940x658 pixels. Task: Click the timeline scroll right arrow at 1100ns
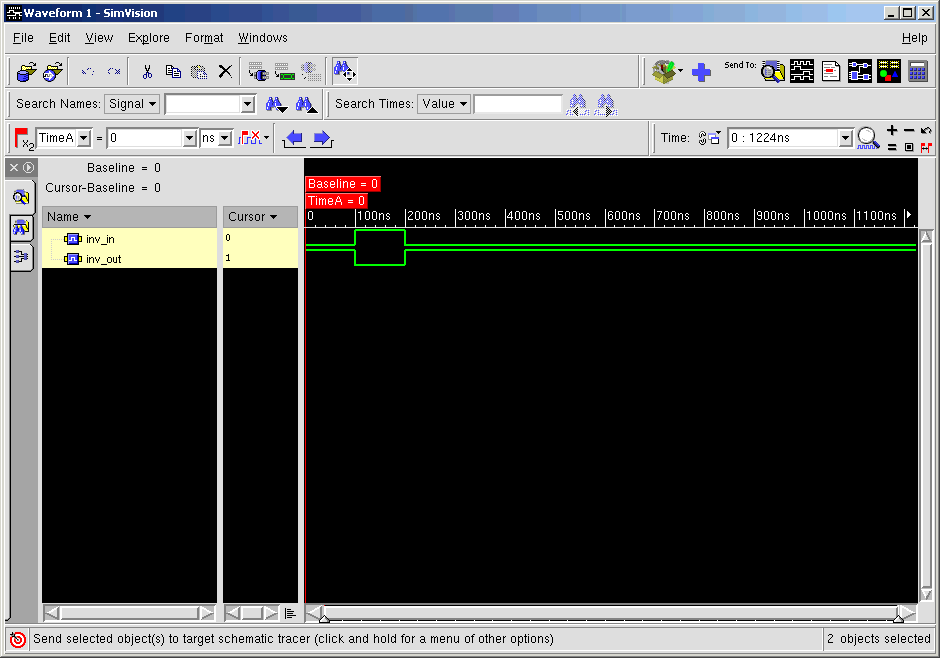coord(909,215)
